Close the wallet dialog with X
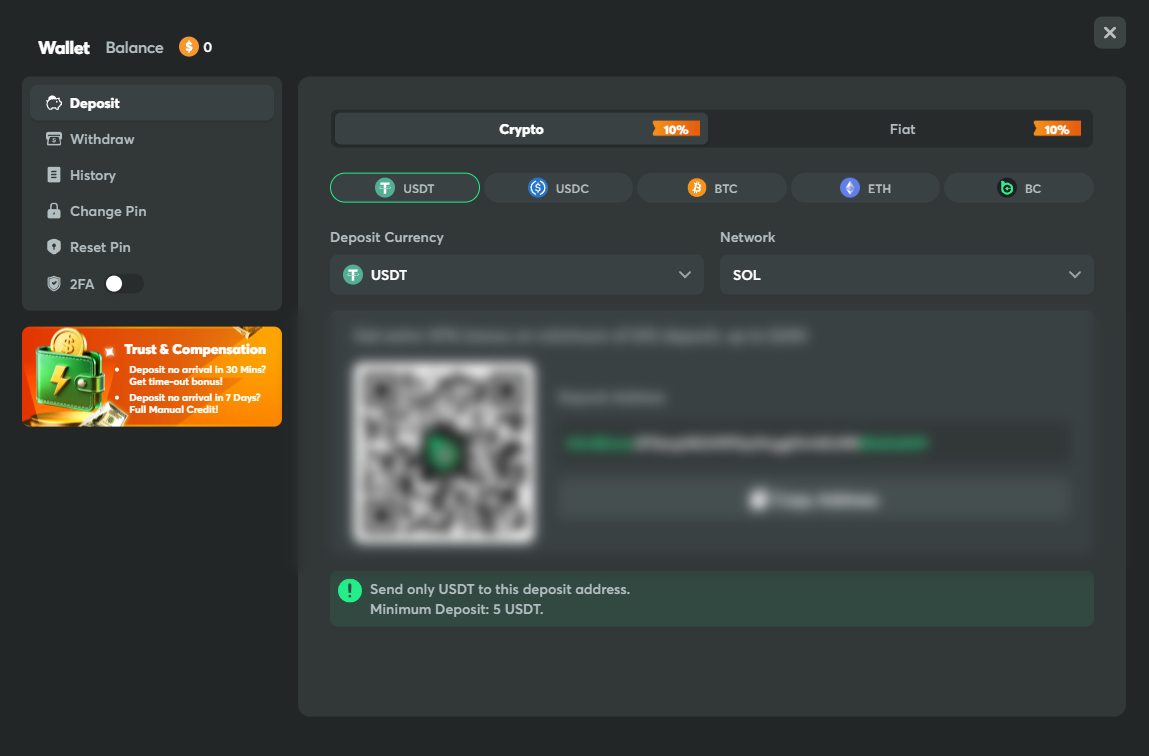Viewport: 1149px width, 756px height. pos(1109,33)
